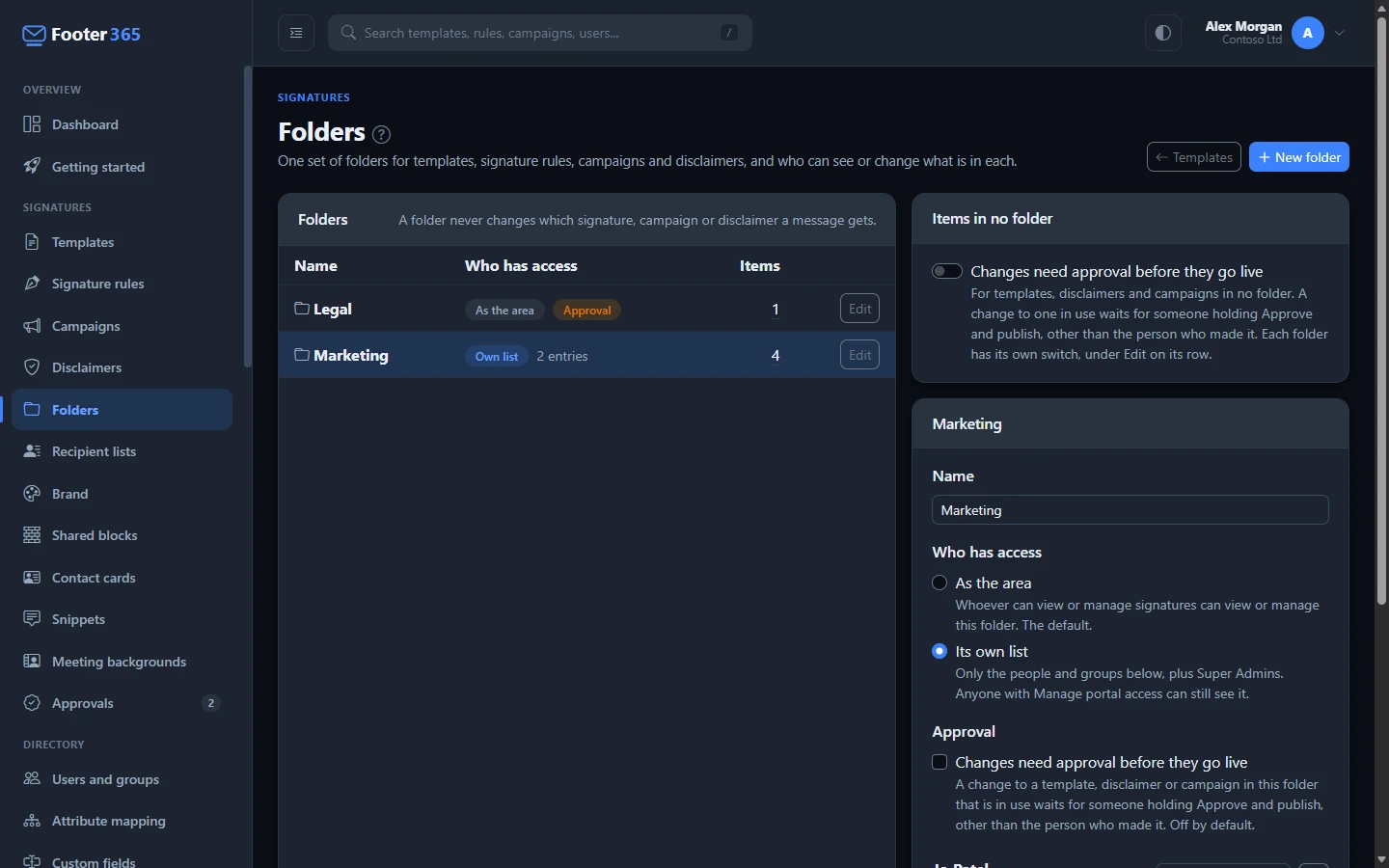
Task: Collapse the sidebar with the toggle icon
Action: [x=296, y=33]
